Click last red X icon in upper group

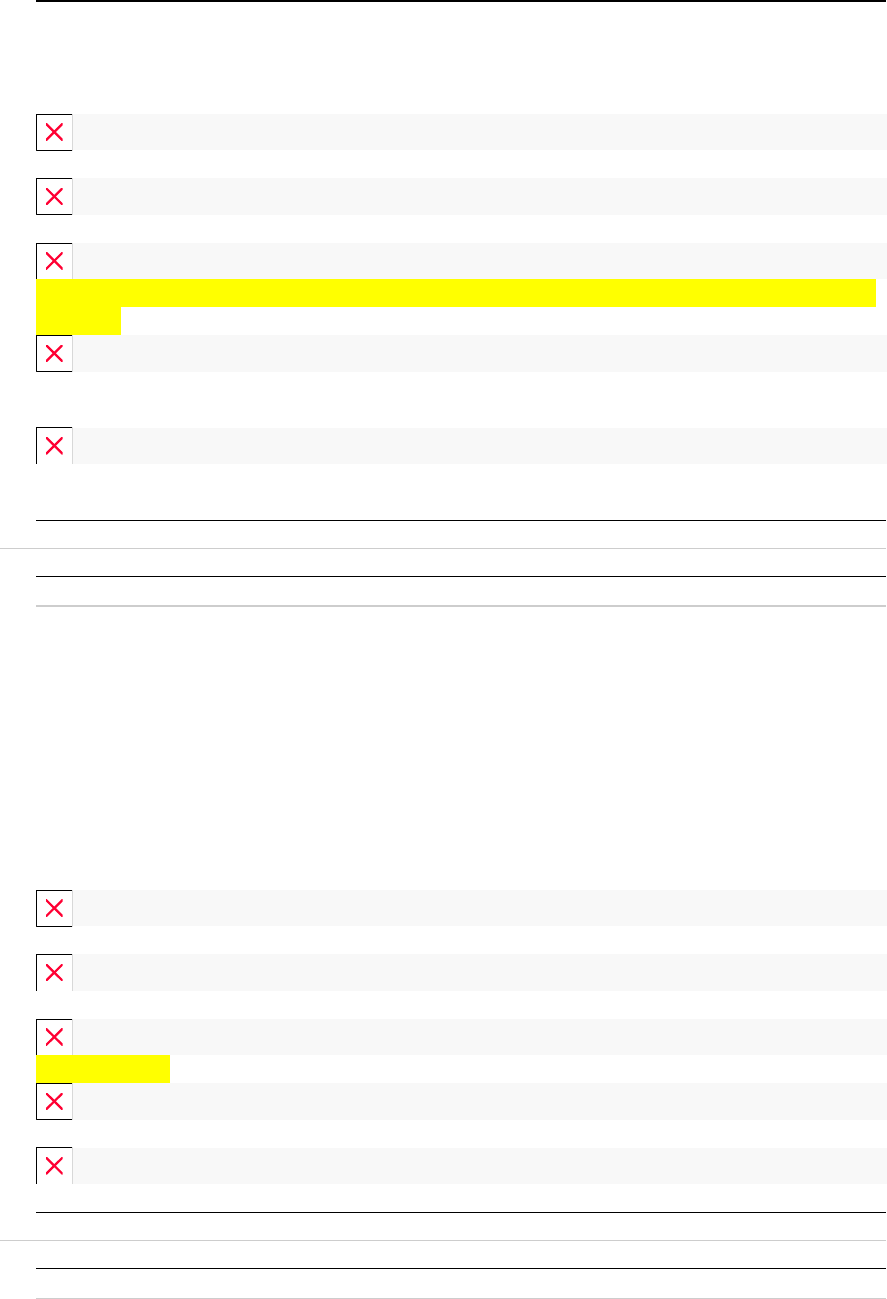[54, 446]
